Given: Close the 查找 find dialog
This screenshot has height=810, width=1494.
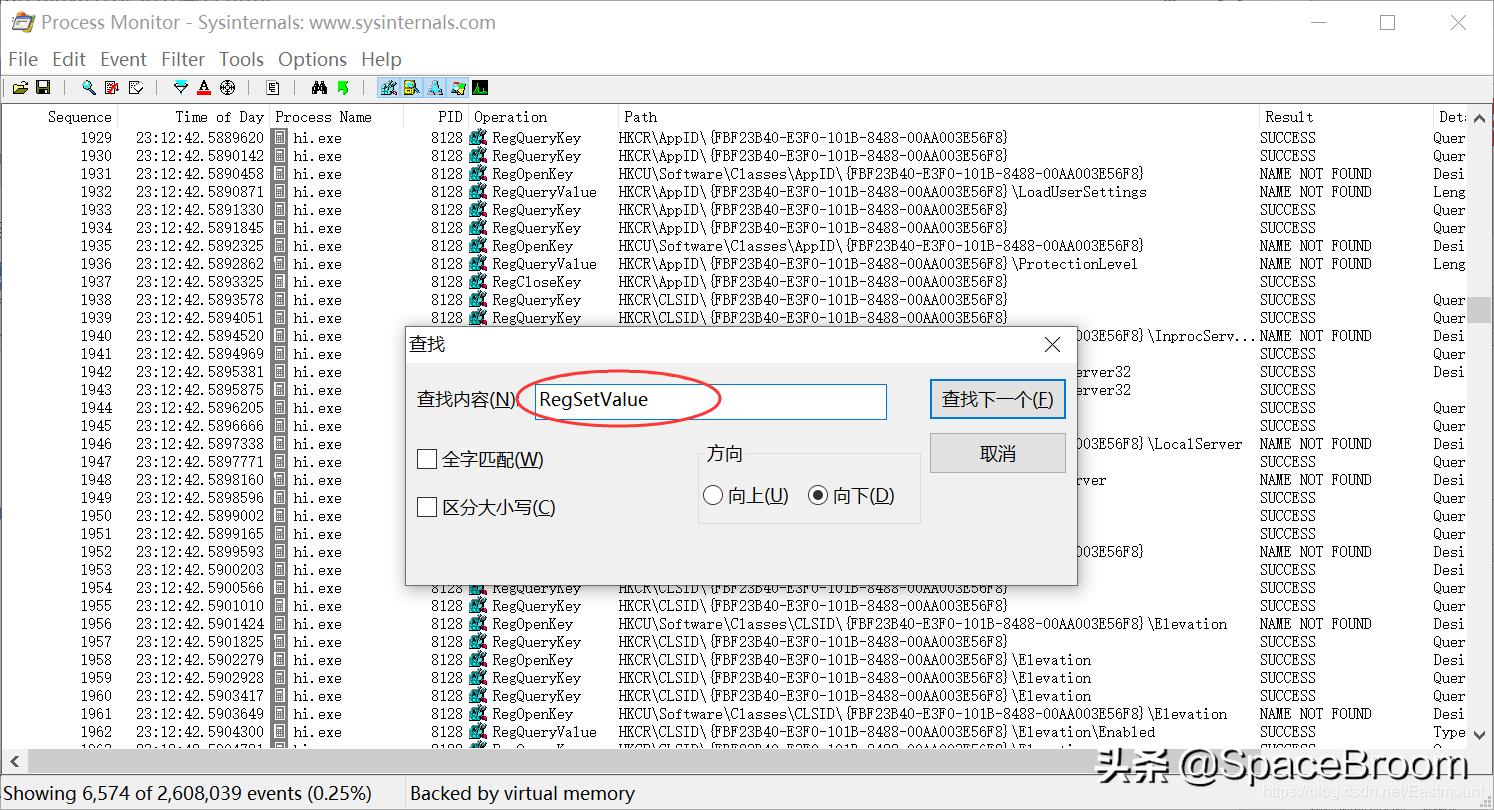Looking at the screenshot, I should [1052, 345].
